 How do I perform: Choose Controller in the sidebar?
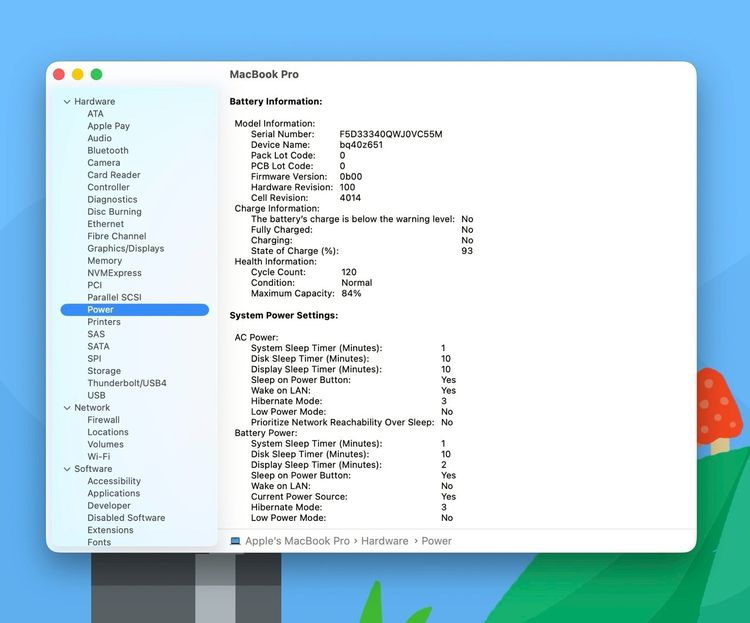(x=108, y=187)
